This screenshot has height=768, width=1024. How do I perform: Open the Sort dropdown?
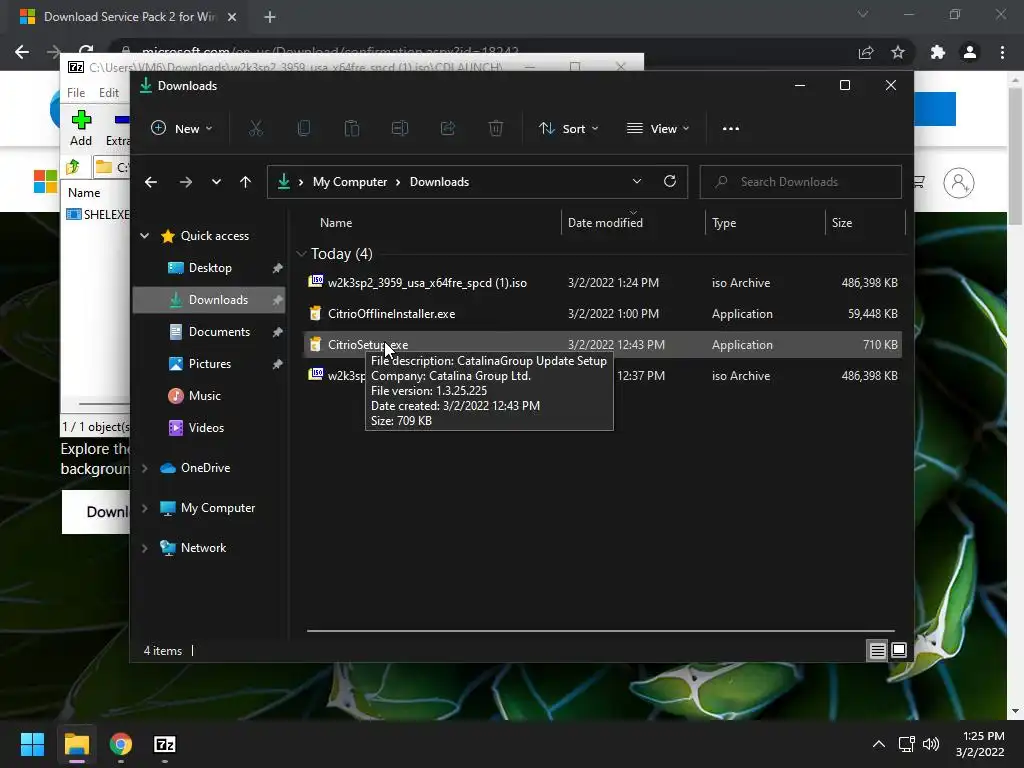pyautogui.click(x=568, y=129)
